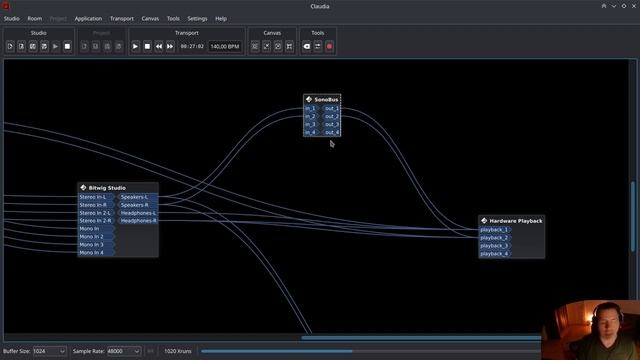Select Bitwig Mono In 4 port
Image resolution: width=640 pixels, height=360 pixels.
pos(96,253)
